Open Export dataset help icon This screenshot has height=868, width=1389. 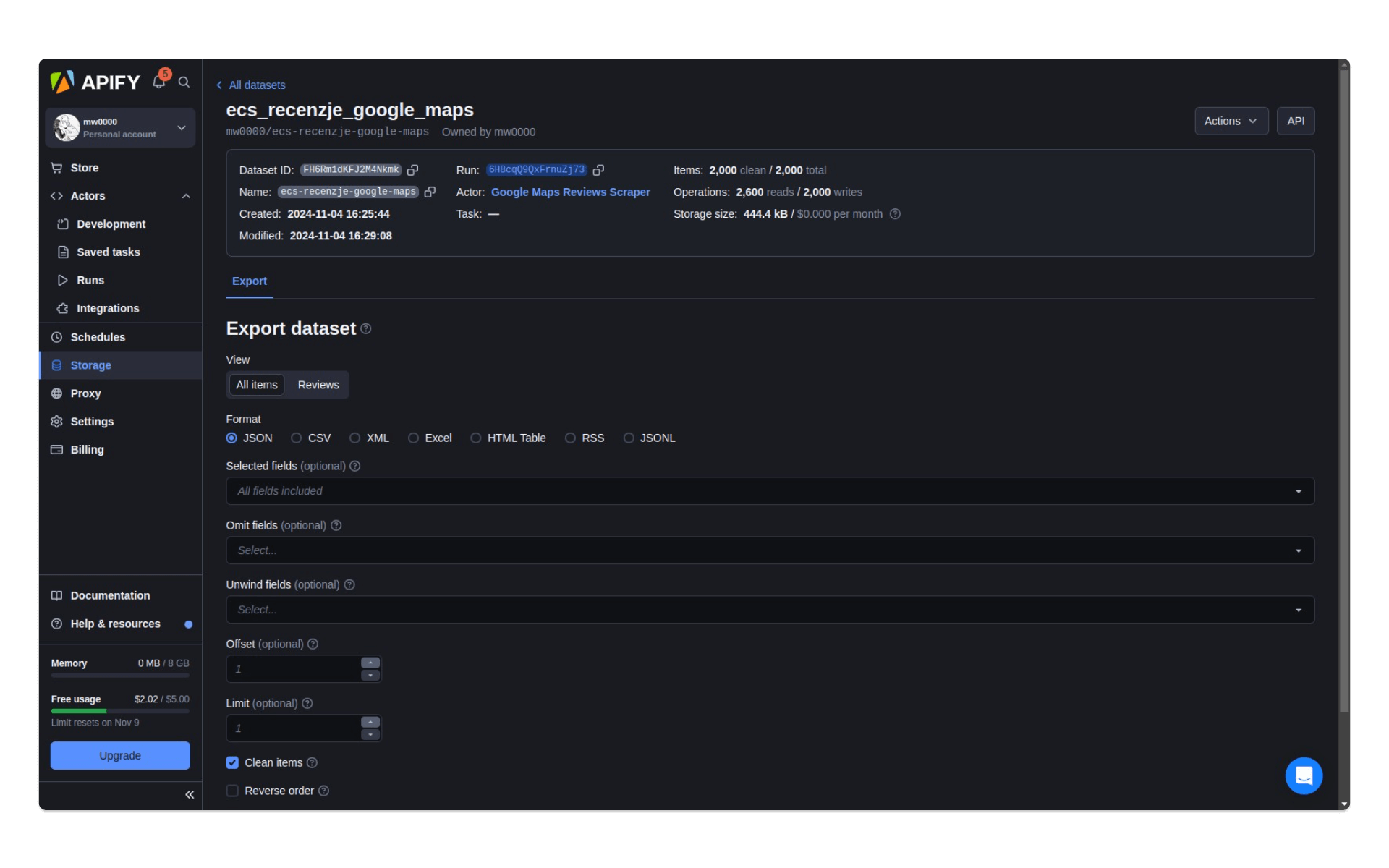pos(366,329)
